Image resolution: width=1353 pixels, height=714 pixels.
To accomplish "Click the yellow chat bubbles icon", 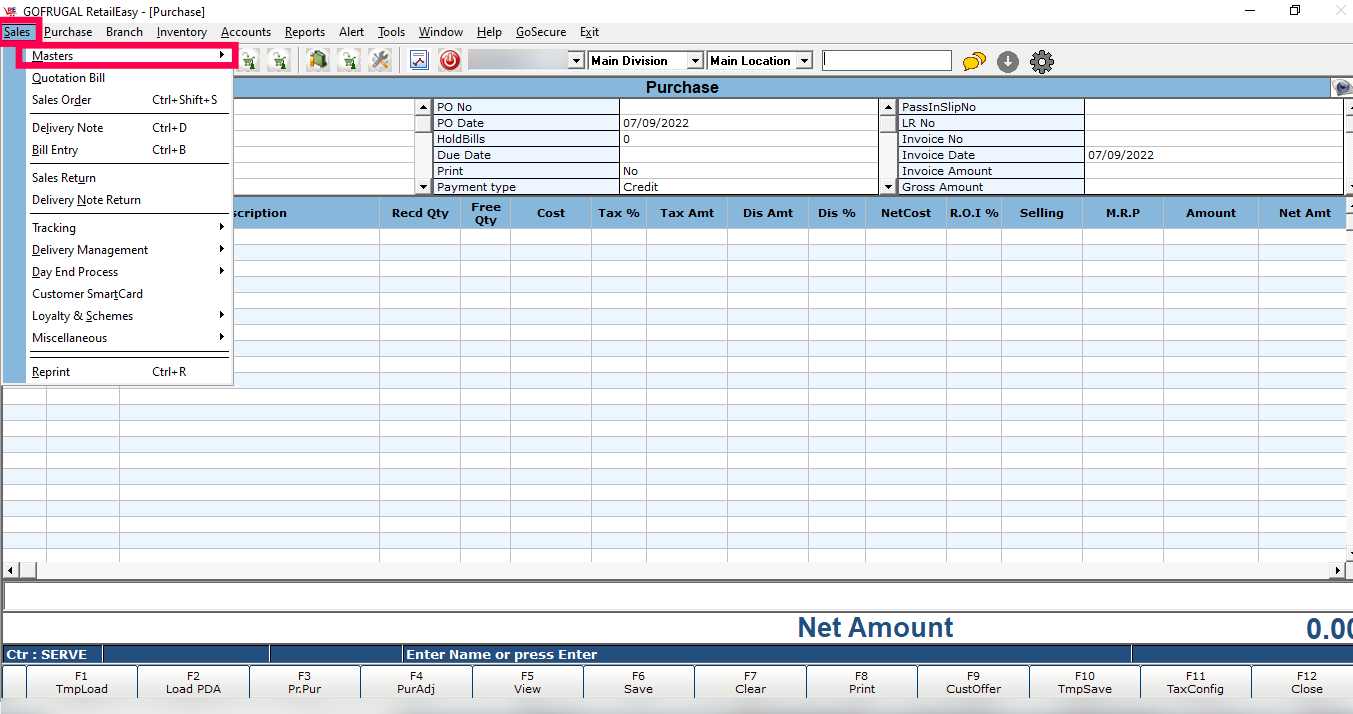I will click(x=974, y=62).
